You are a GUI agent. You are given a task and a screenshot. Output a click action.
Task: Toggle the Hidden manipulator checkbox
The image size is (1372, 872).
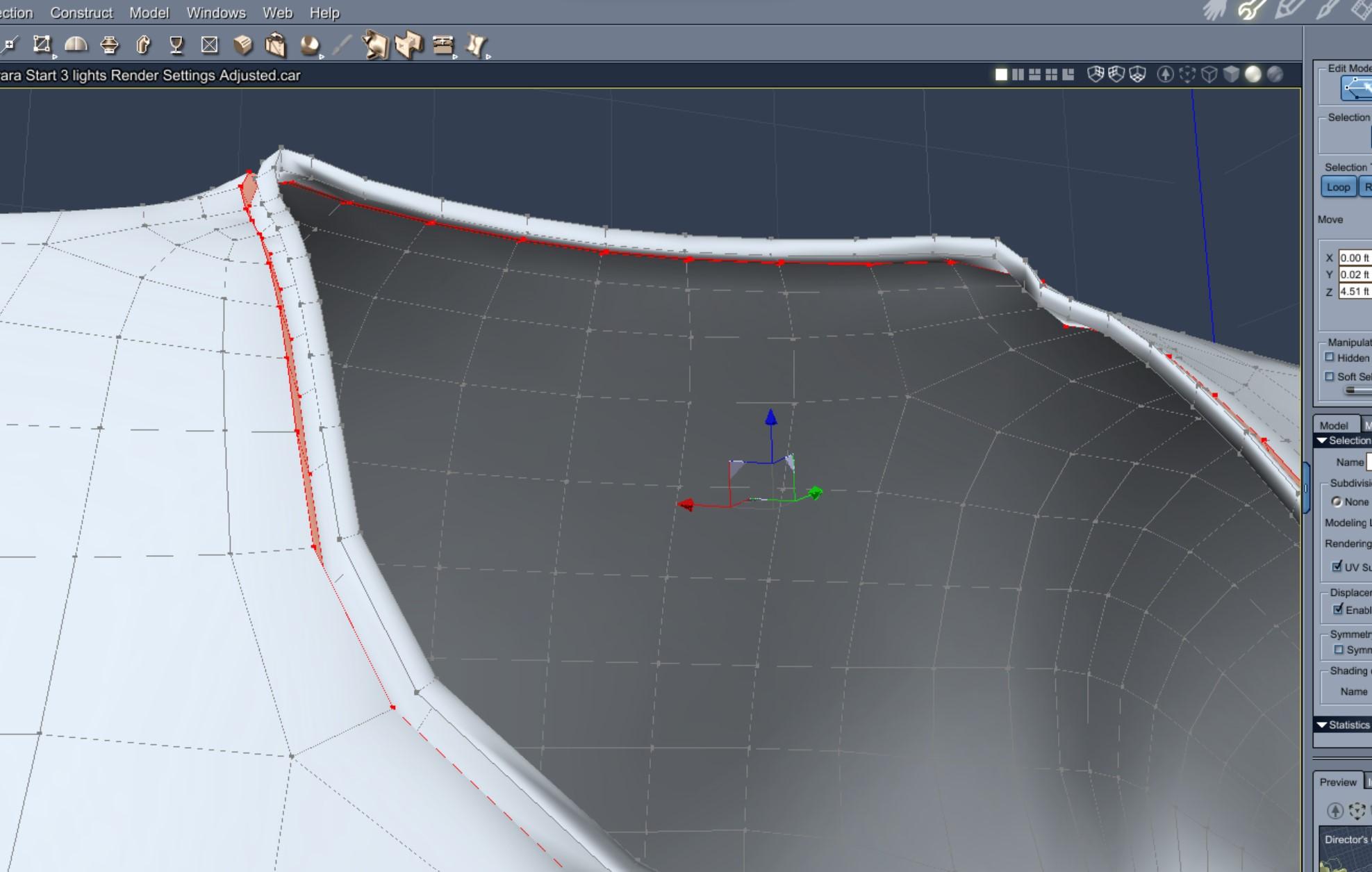pyautogui.click(x=1330, y=357)
